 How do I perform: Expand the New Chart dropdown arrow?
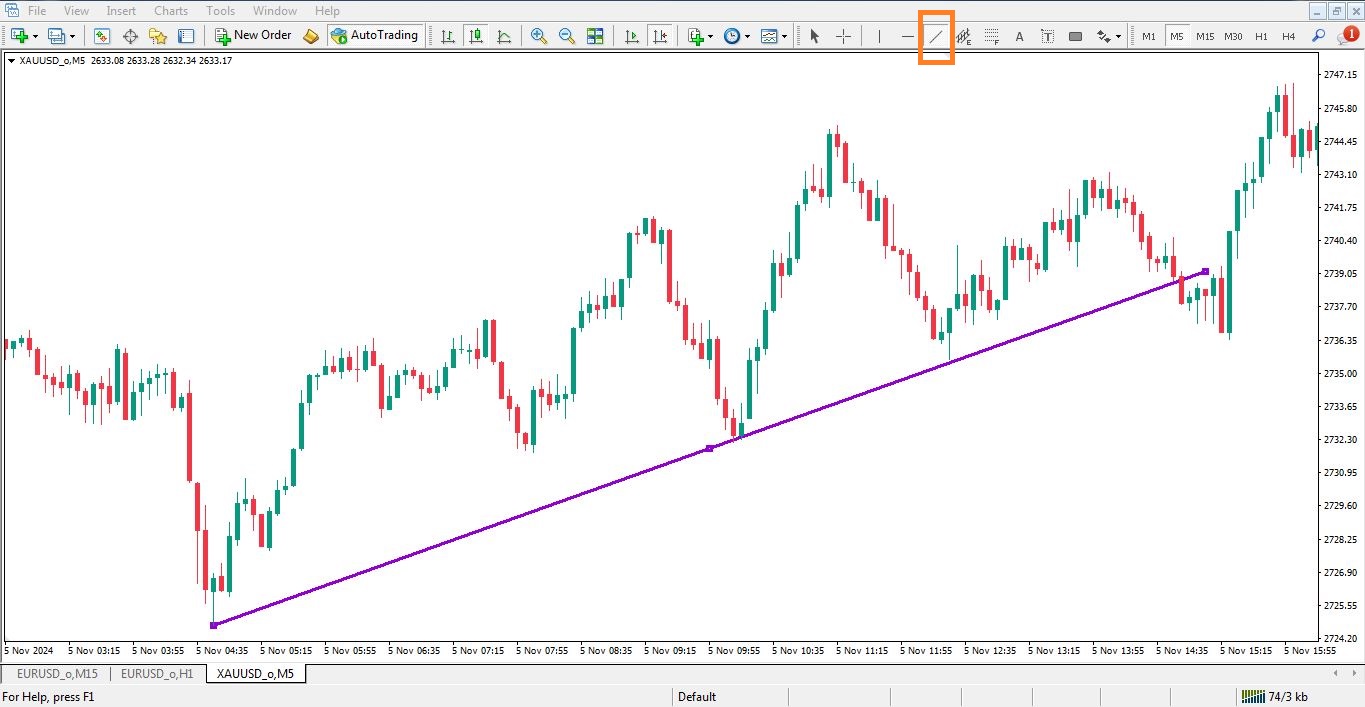pos(36,36)
